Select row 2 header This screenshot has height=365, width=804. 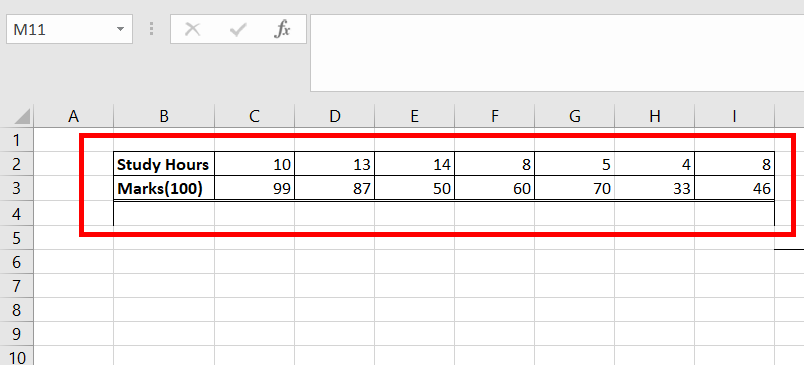[16, 164]
